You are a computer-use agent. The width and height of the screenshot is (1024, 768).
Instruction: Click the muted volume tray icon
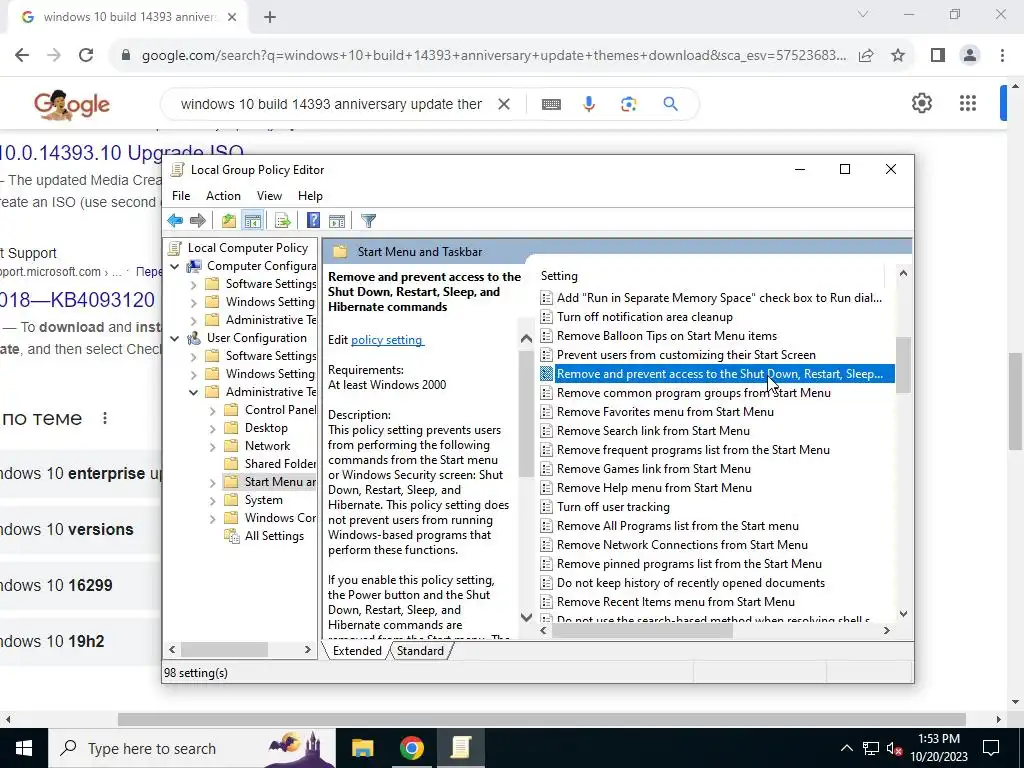[894, 748]
